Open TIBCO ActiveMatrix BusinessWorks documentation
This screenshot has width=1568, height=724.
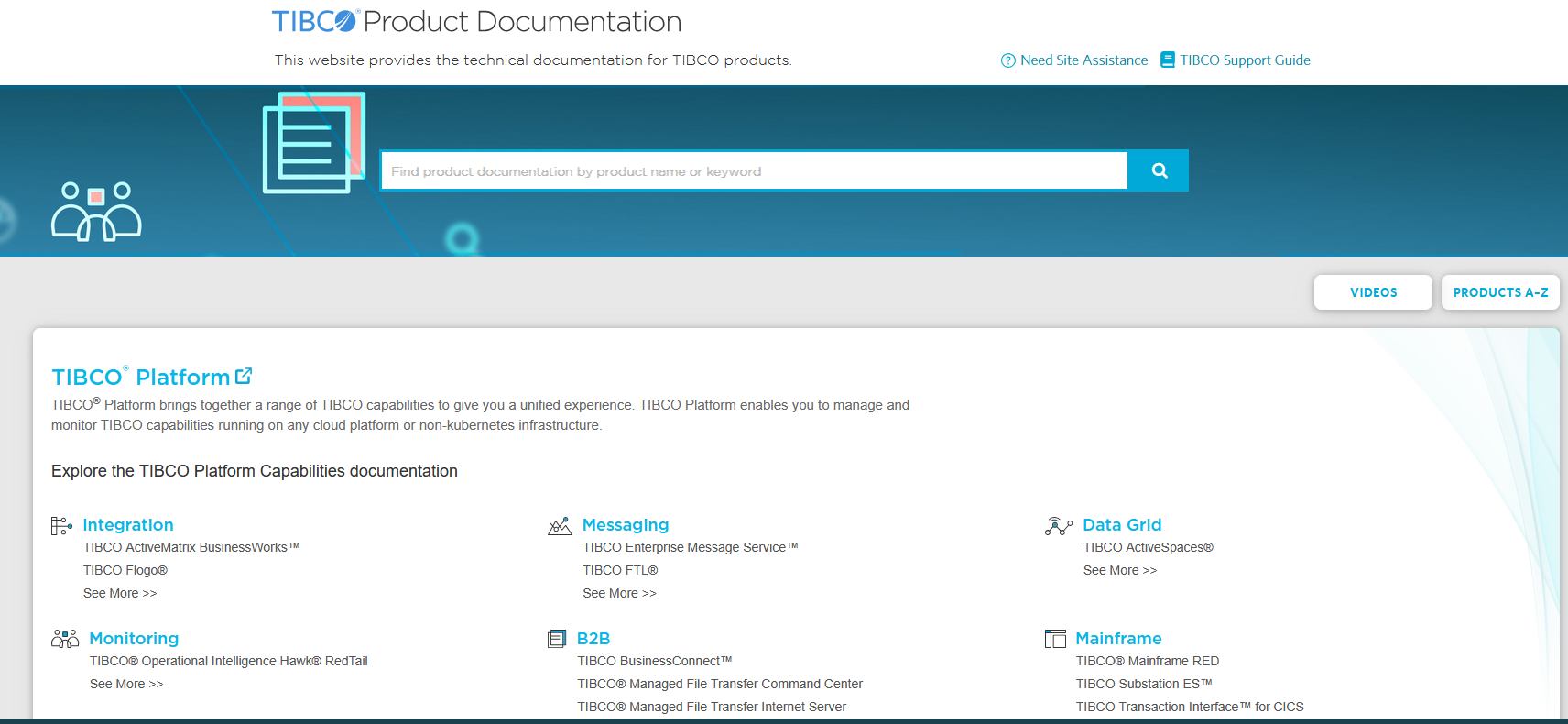pyautogui.click(x=191, y=547)
